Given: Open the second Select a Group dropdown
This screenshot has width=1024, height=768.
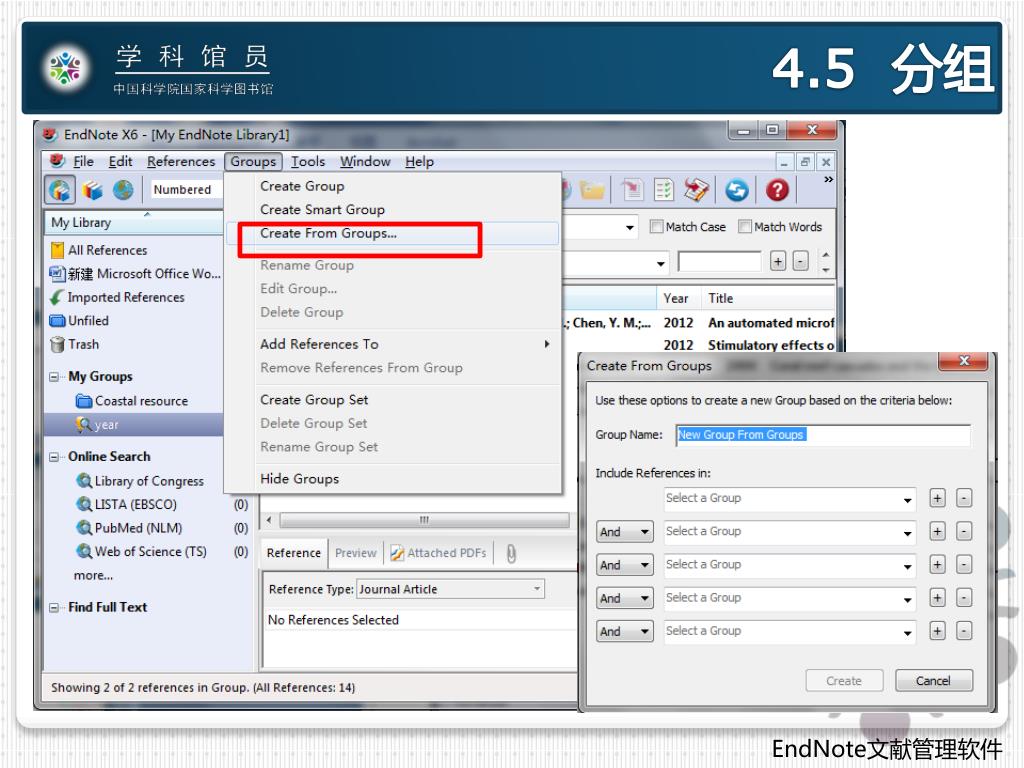Looking at the screenshot, I should (x=790, y=532).
